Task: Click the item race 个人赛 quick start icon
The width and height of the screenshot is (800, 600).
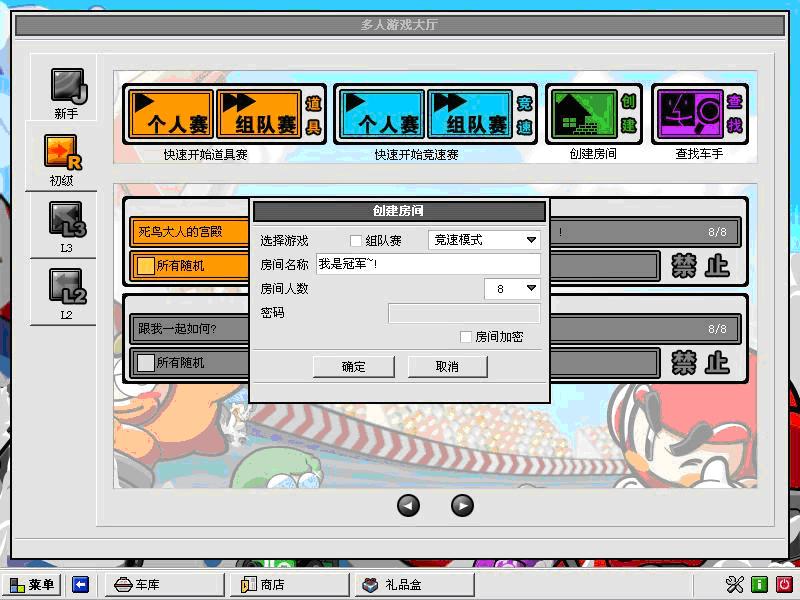Action: 171,114
